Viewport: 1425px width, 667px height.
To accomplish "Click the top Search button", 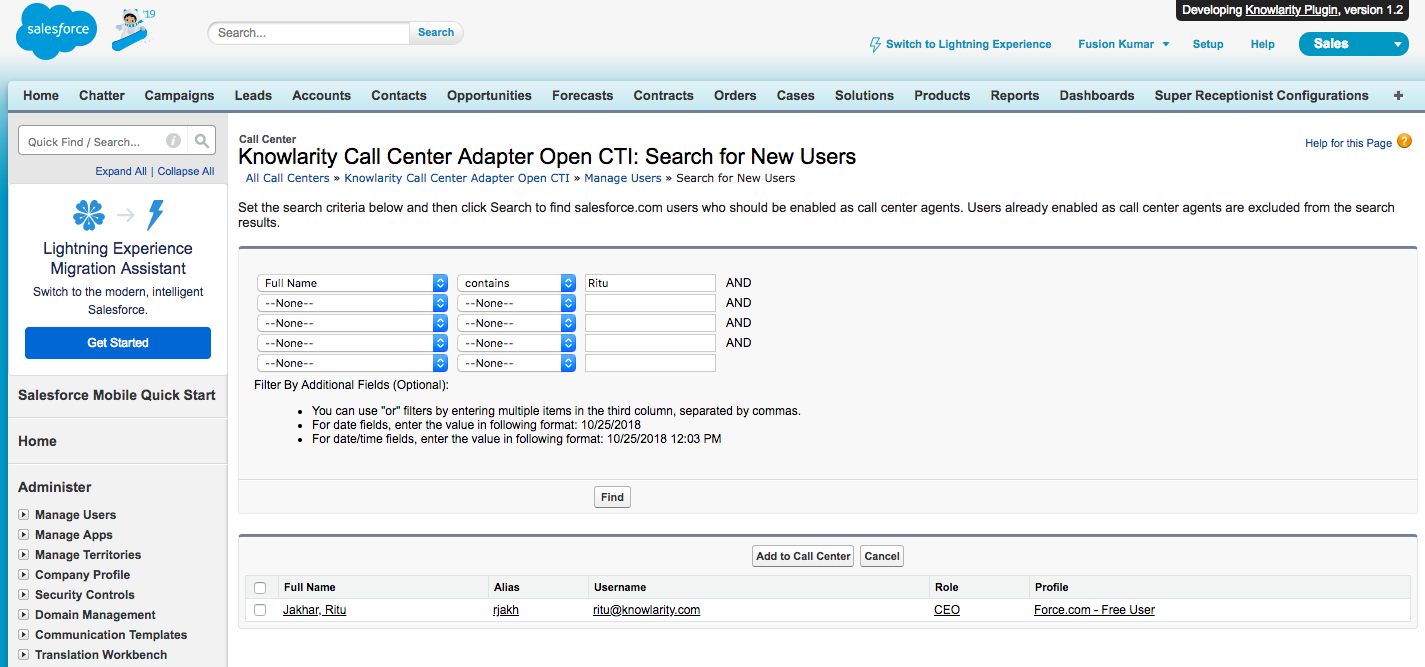I will 436,33.
